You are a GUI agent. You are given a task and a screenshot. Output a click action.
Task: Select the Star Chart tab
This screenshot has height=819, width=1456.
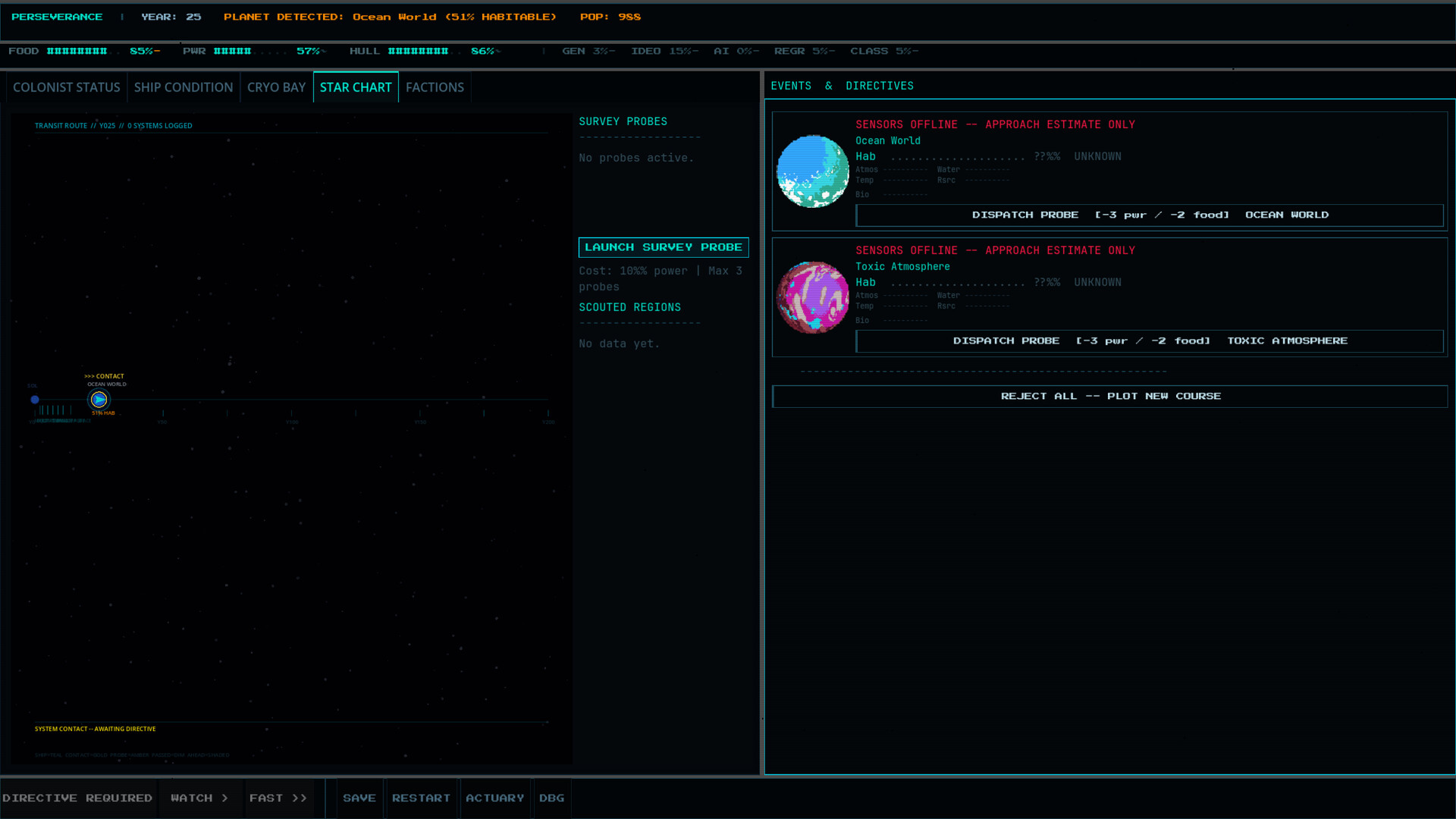pos(356,87)
